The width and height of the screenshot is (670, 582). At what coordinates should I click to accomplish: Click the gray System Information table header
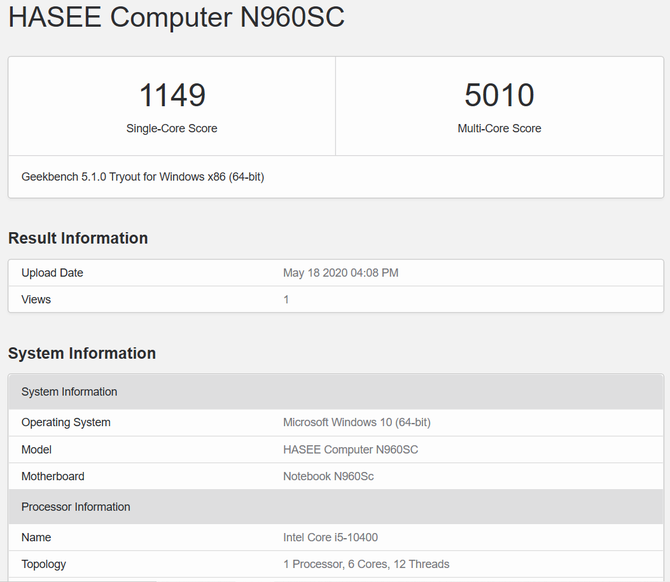click(x=336, y=392)
